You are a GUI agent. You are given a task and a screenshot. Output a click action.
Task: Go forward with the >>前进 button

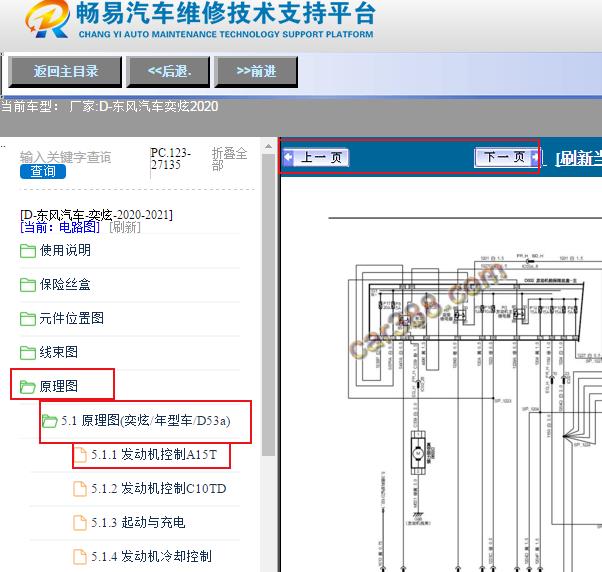click(x=256, y=72)
